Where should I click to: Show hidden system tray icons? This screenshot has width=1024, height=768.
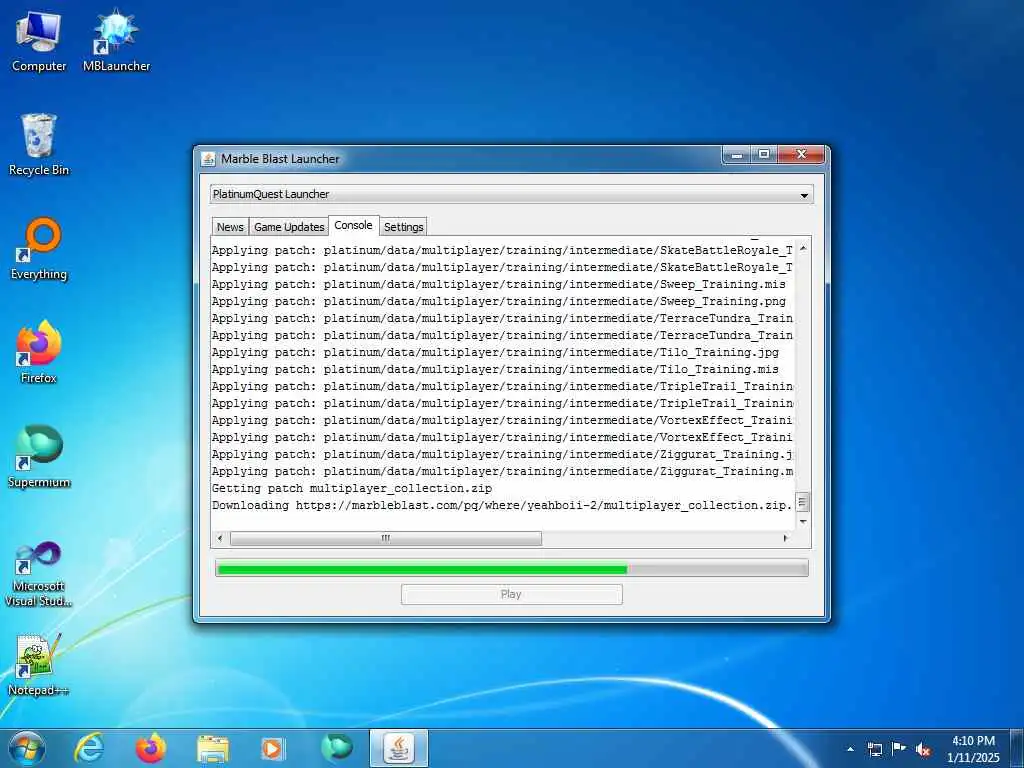click(x=850, y=749)
